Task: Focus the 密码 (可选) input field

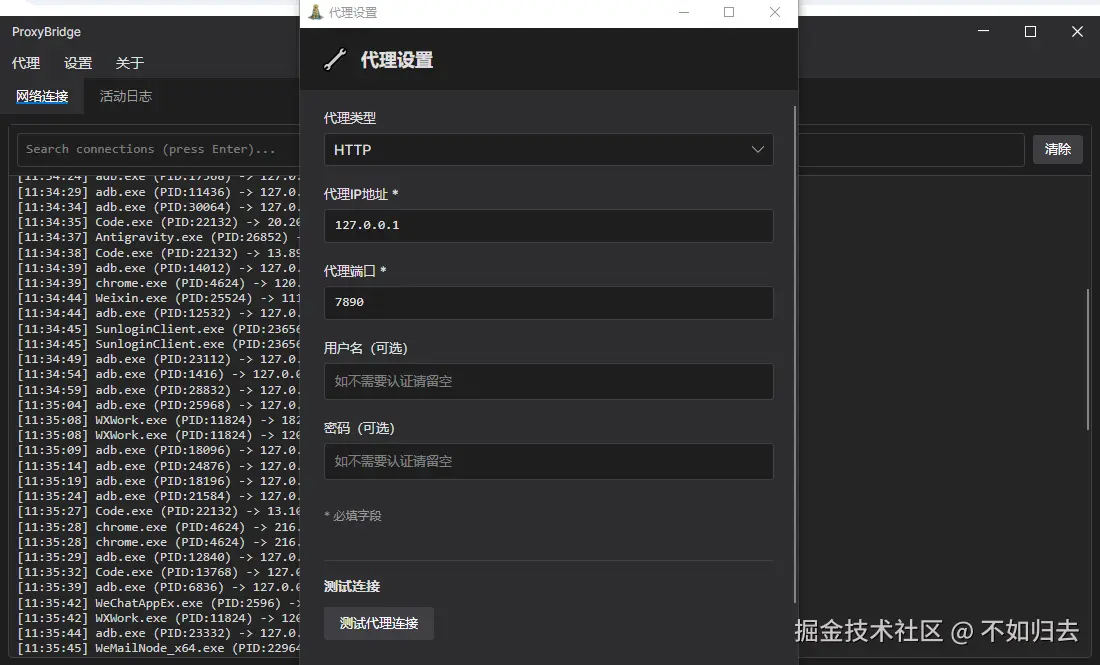Action: (x=549, y=462)
